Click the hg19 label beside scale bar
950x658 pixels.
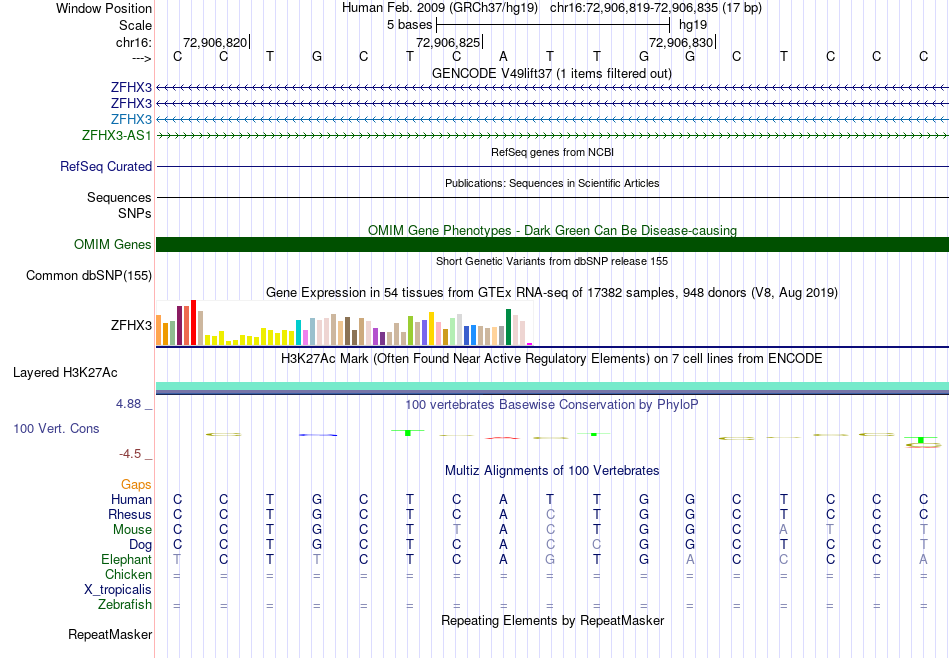[x=693, y=25]
